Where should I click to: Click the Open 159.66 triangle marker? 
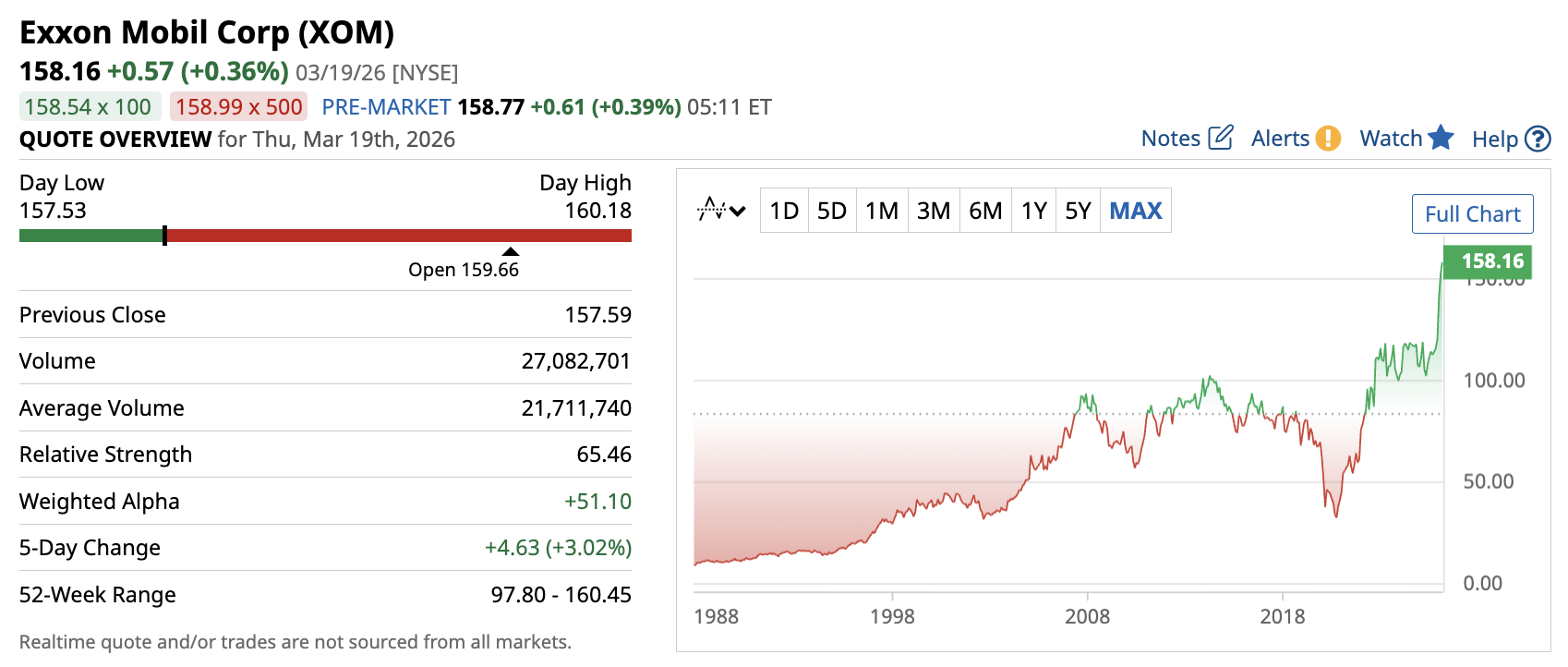click(x=511, y=251)
